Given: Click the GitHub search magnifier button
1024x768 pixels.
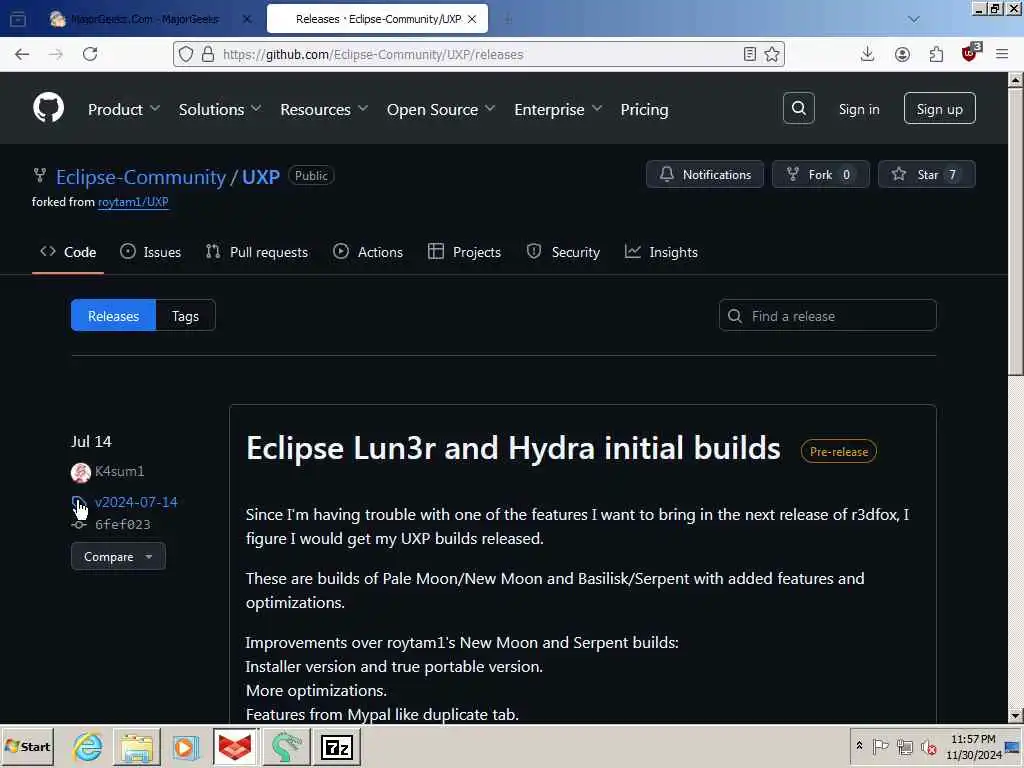Looking at the screenshot, I should (799, 108).
